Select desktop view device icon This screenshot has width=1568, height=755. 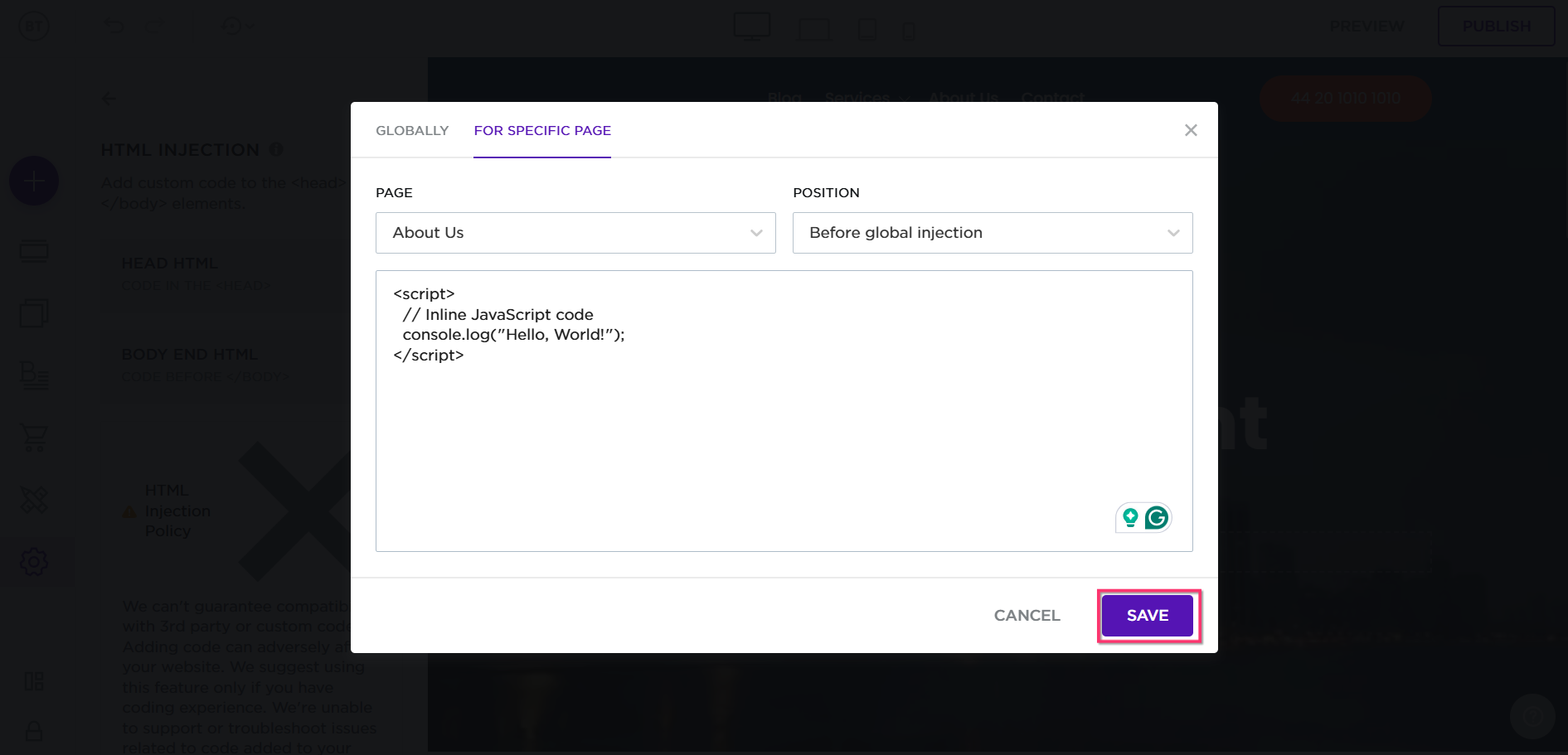pos(752,27)
